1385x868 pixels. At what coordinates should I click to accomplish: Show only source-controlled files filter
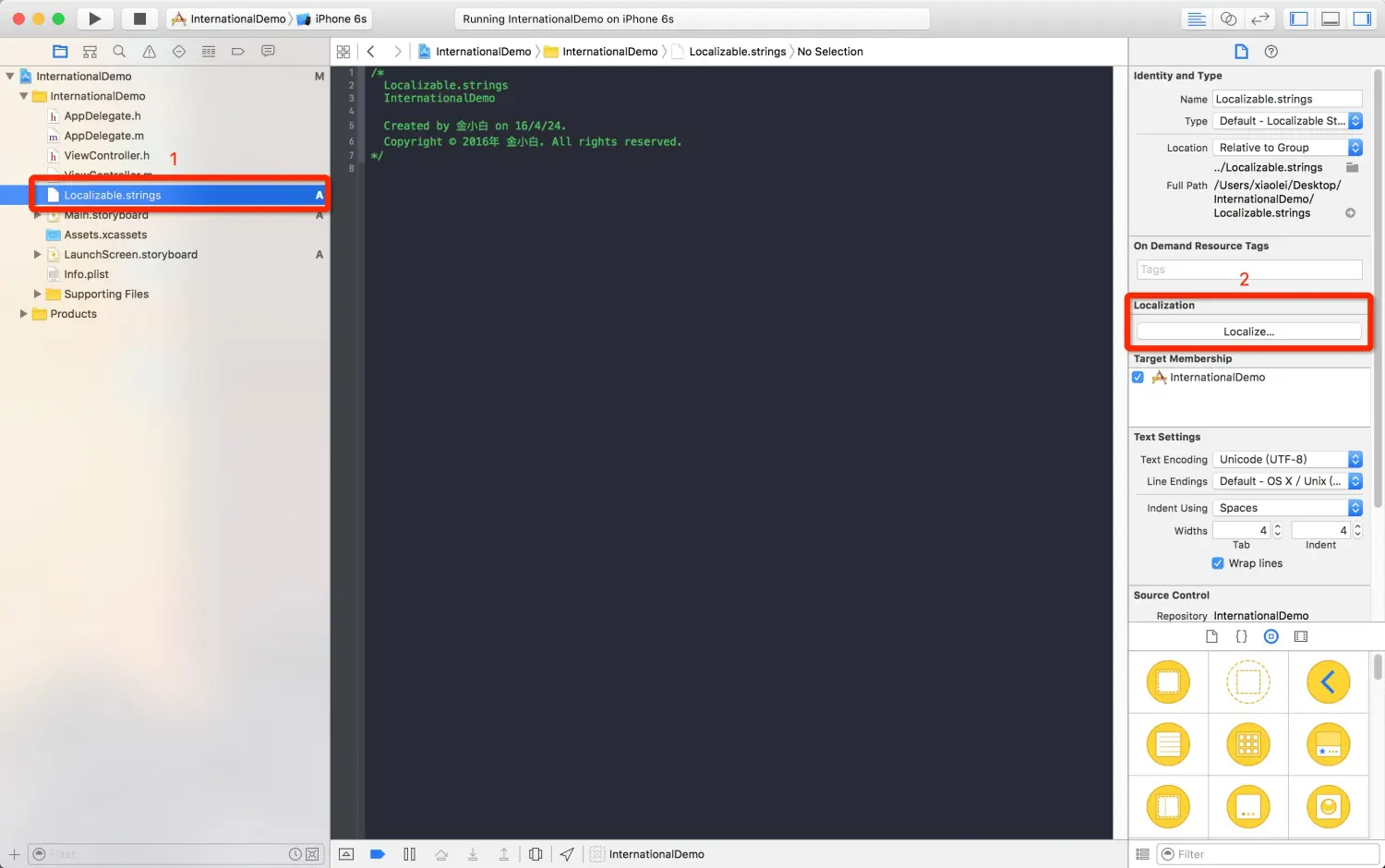tap(312, 854)
